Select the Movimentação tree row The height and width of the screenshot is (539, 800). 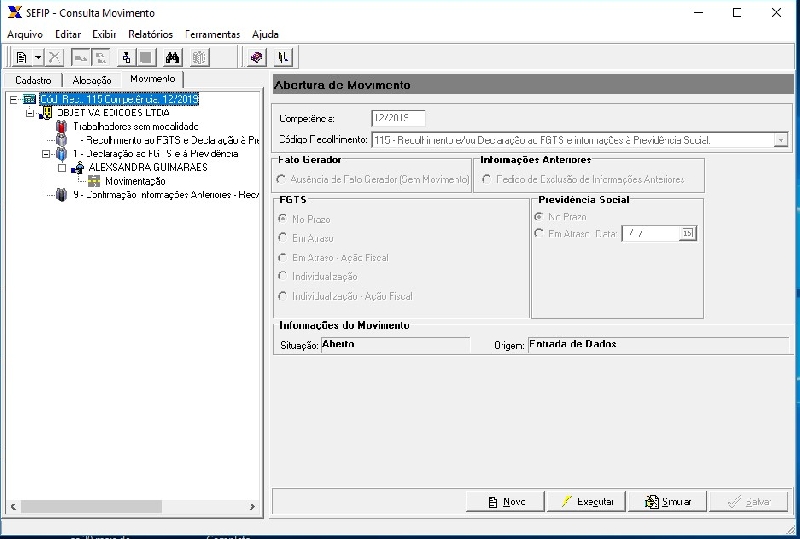coord(135,181)
